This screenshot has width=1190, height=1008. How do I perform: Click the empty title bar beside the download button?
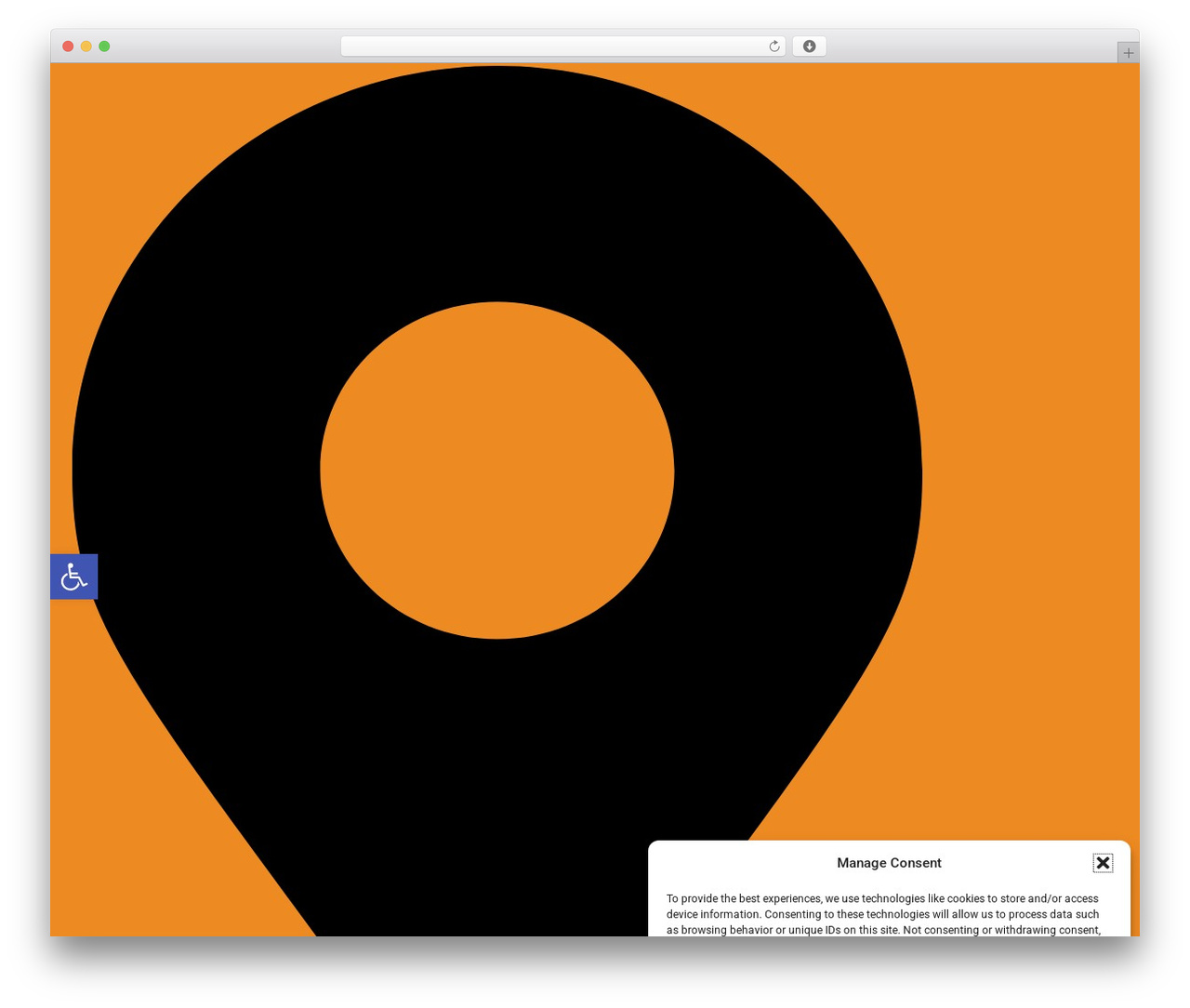pyautogui.click(x=967, y=46)
